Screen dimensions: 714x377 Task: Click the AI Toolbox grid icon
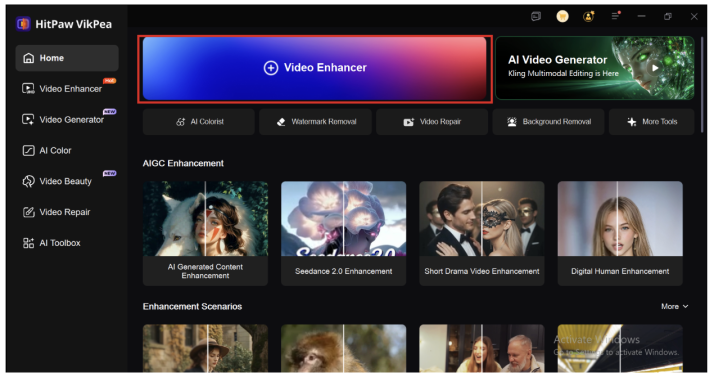28,243
